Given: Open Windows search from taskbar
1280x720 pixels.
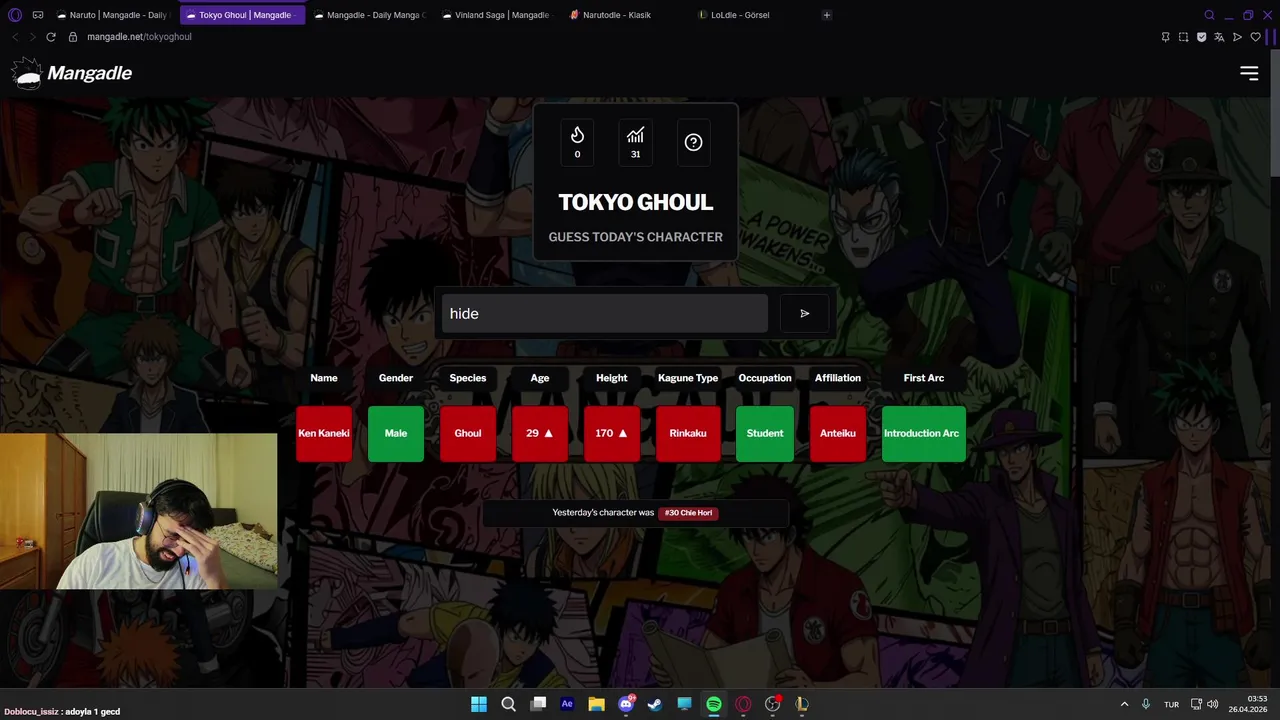Looking at the screenshot, I should coord(508,704).
